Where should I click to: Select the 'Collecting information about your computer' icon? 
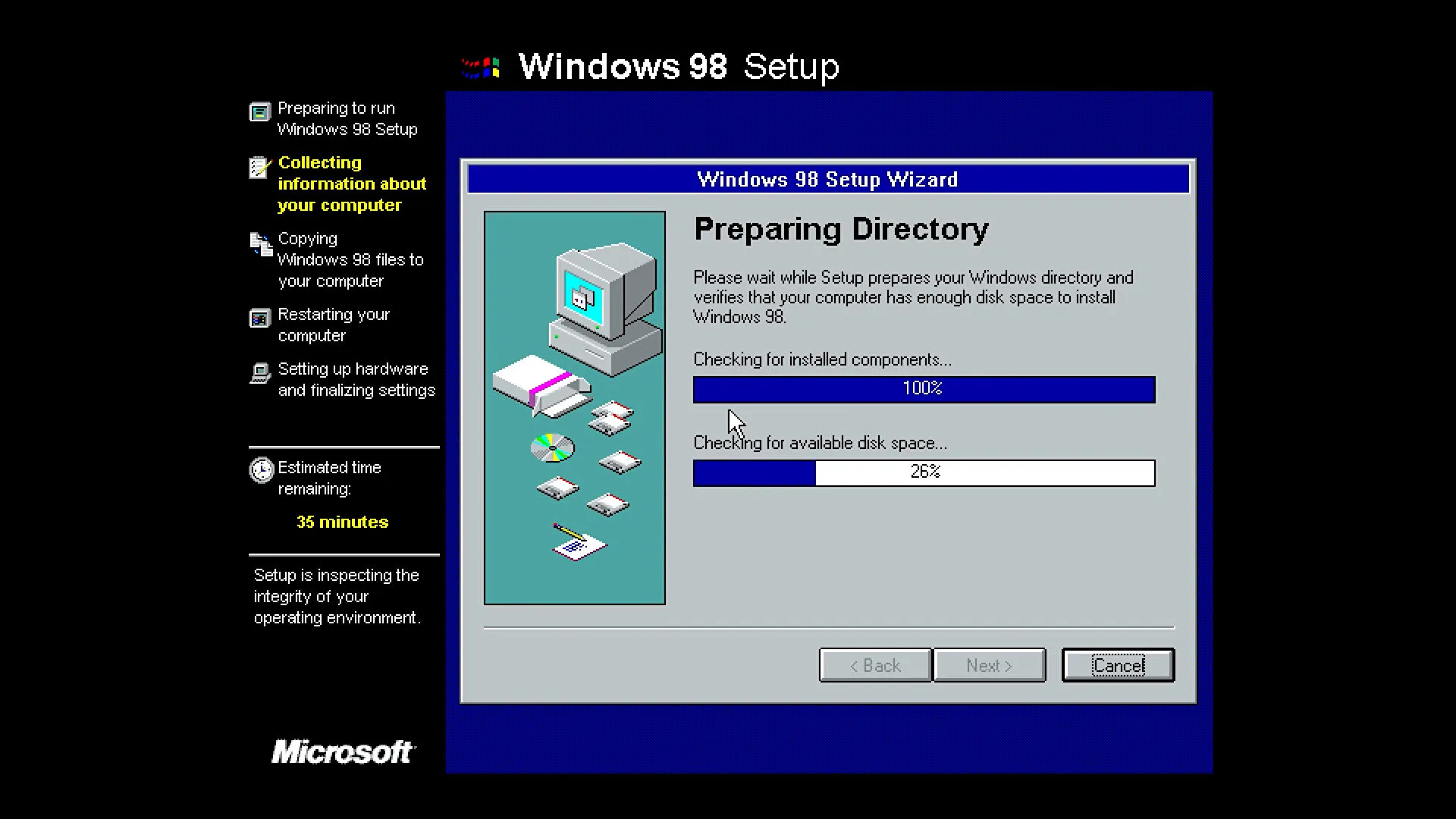tap(259, 167)
